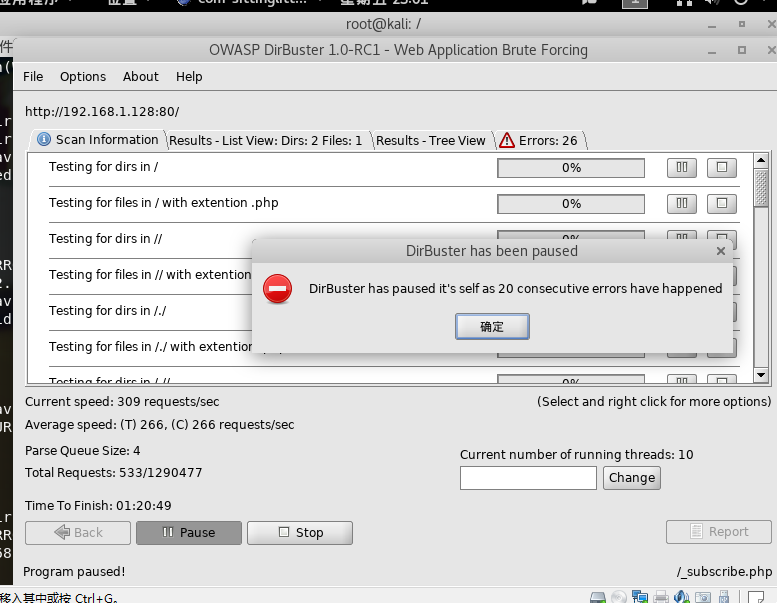Click the CD/DVD drive icon in VM status bar

coord(618,597)
